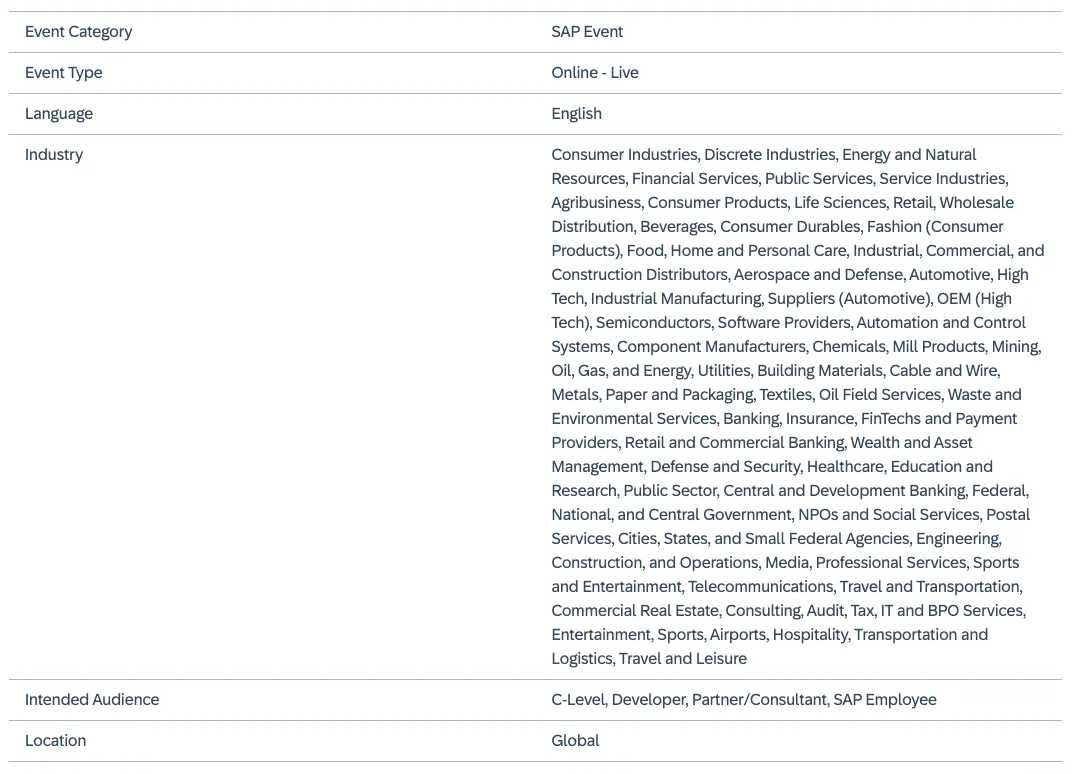The height and width of the screenshot is (774, 1072).
Task: Click the Intended Audience row label
Action: click(x=92, y=700)
